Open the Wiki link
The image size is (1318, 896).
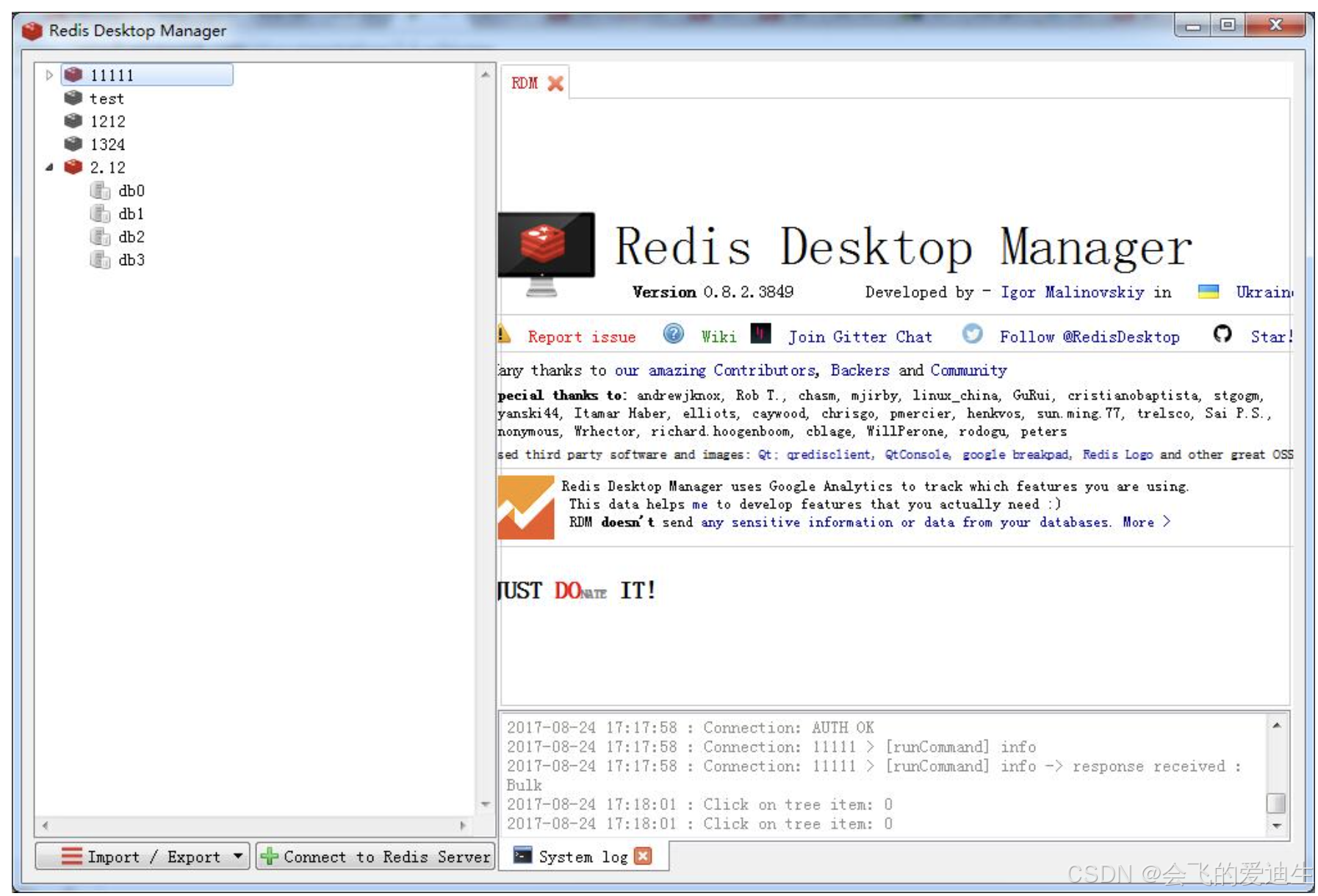(x=719, y=337)
